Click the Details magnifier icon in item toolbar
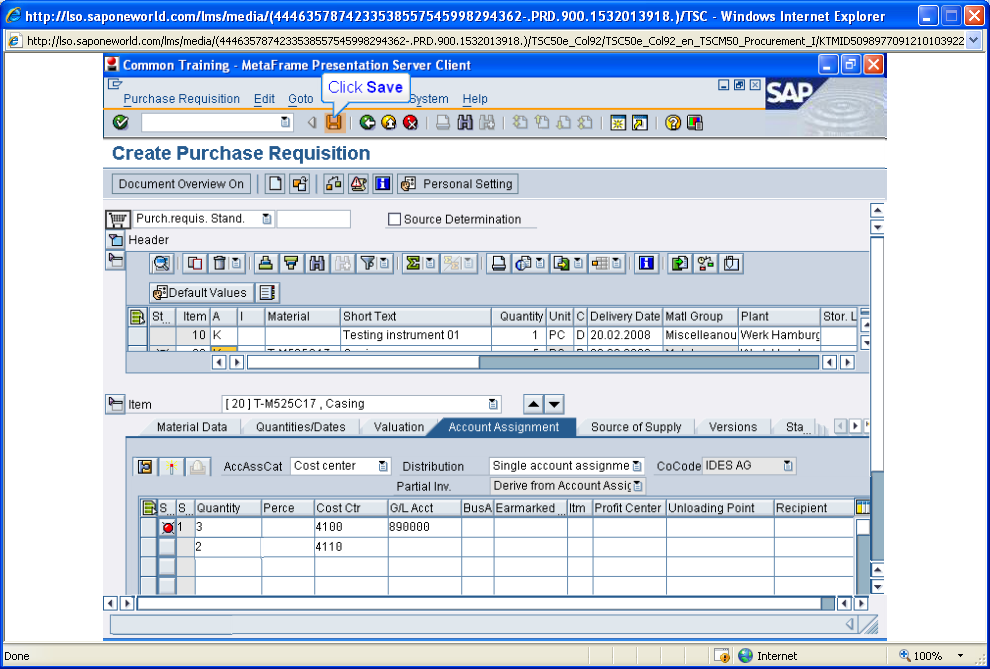This screenshot has height=669, width=990. pyautogui.click(x=162, y=263)
